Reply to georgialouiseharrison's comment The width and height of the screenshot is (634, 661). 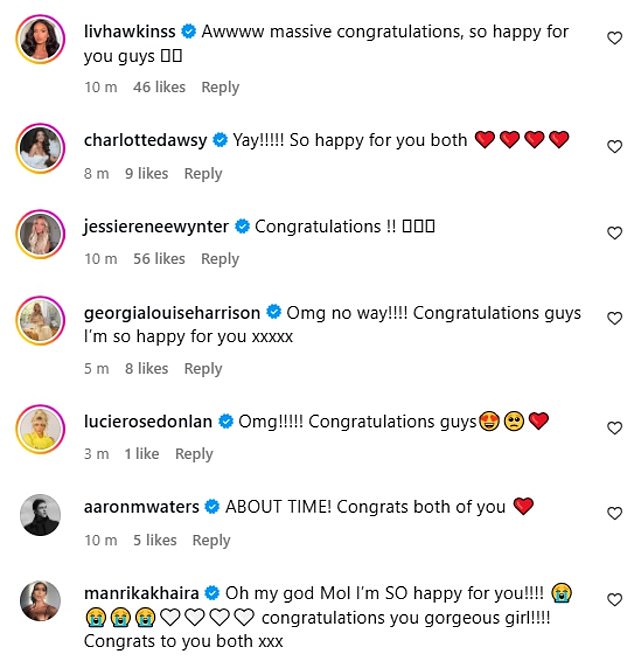coord(203,369)
